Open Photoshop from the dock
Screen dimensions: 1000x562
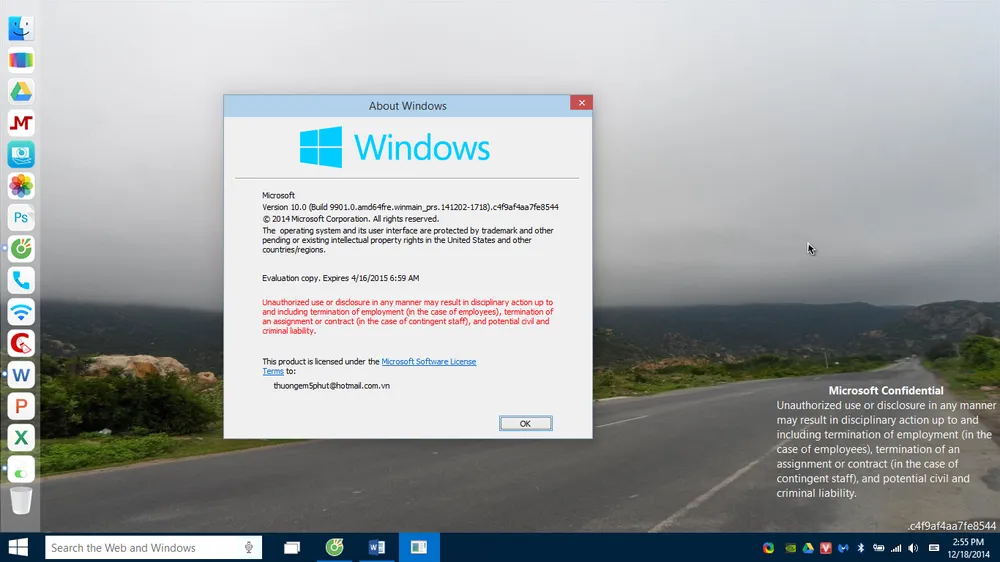tap(20, 218)
